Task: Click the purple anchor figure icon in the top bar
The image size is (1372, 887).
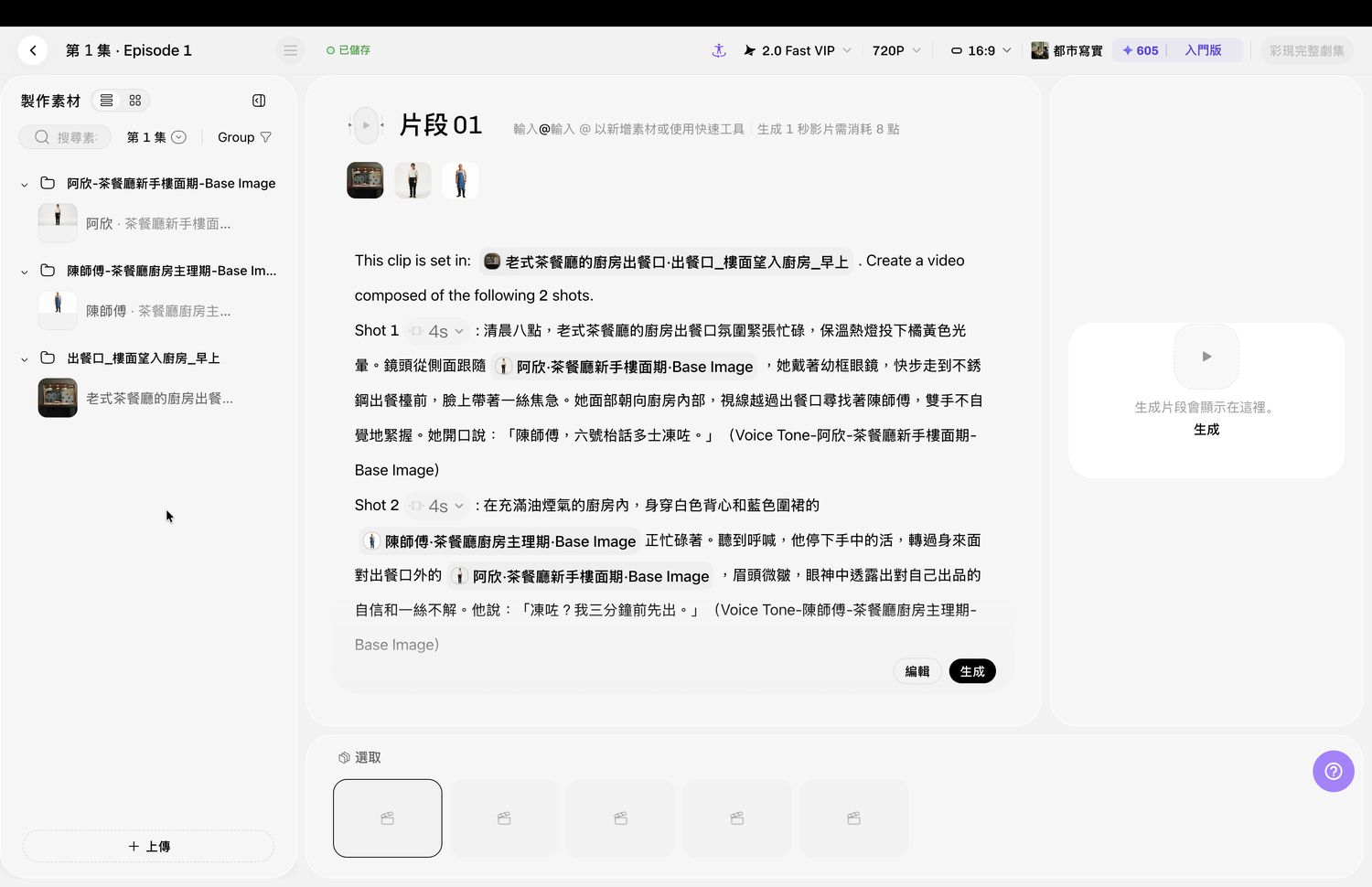Action: (719, 50)
